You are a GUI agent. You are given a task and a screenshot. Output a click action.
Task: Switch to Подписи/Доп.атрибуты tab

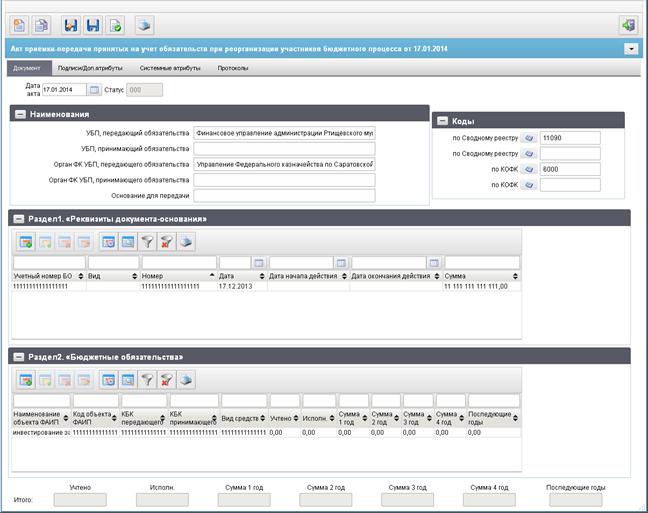pos(90,68)
